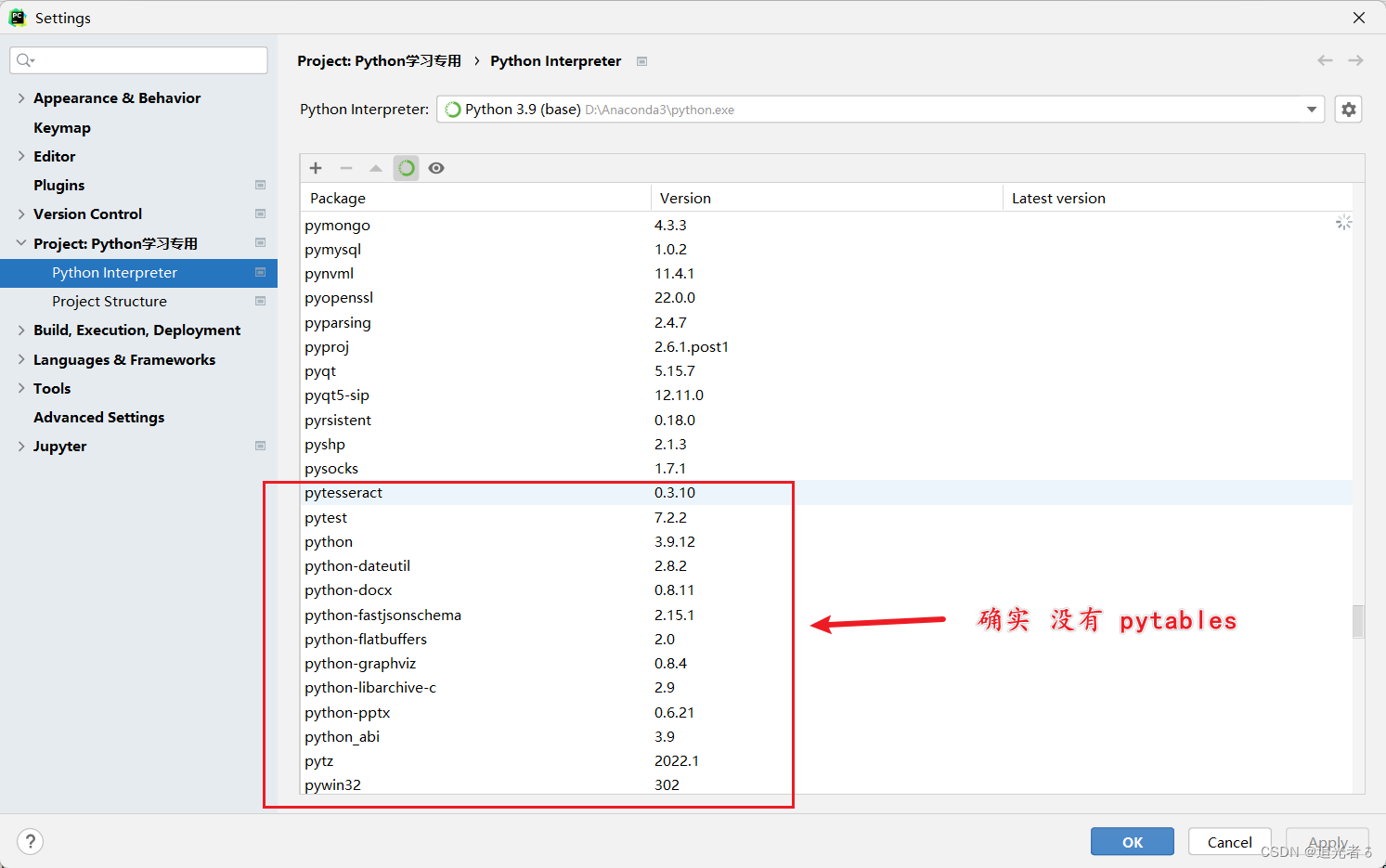Sort by the Version column header
1386x868 pixels.
click(x=827, y=198)
